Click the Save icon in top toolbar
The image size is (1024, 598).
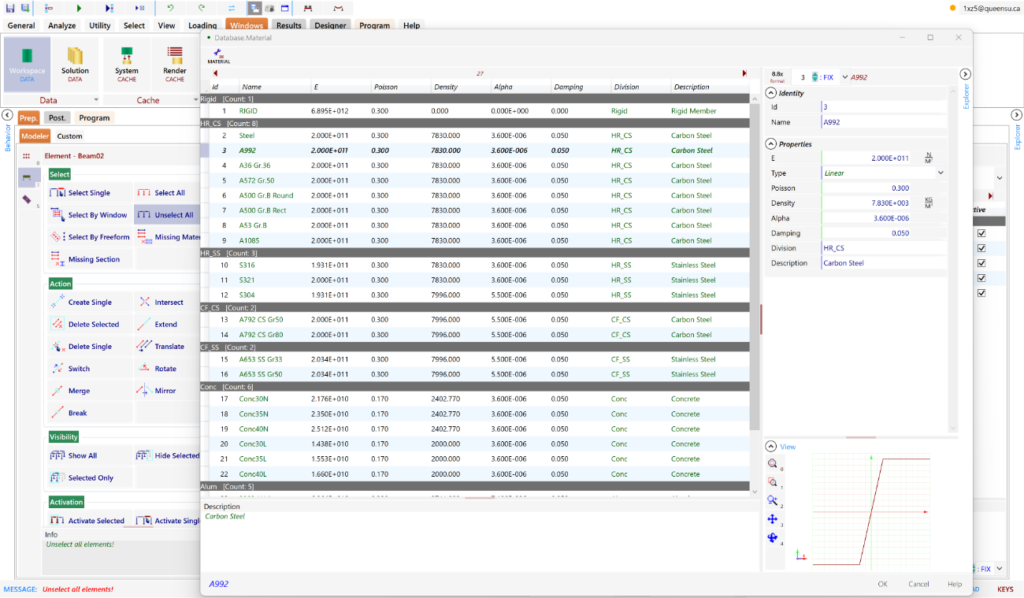[x=10, y=8]
